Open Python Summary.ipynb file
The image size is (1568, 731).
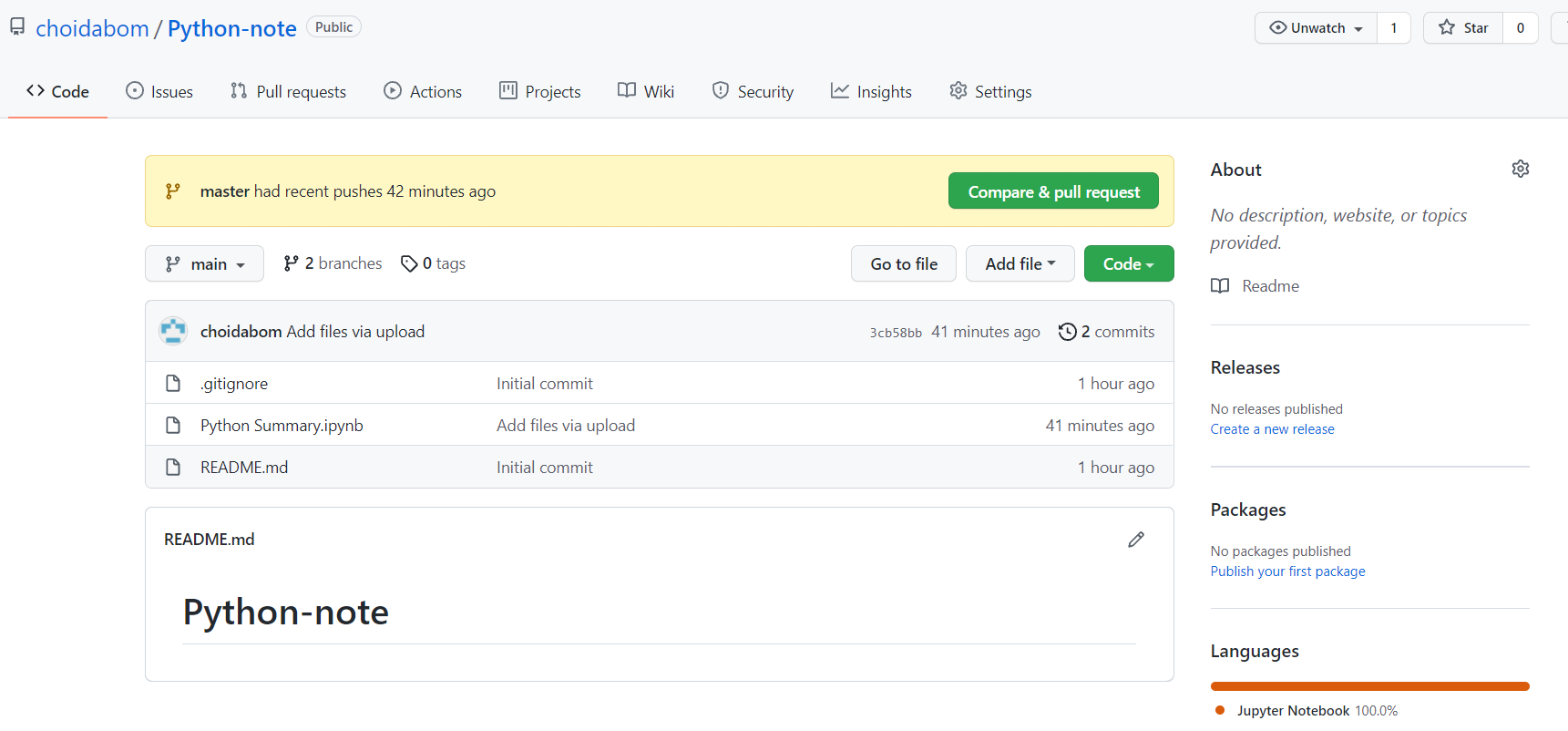pyautogui.click(x=282, y=426)
